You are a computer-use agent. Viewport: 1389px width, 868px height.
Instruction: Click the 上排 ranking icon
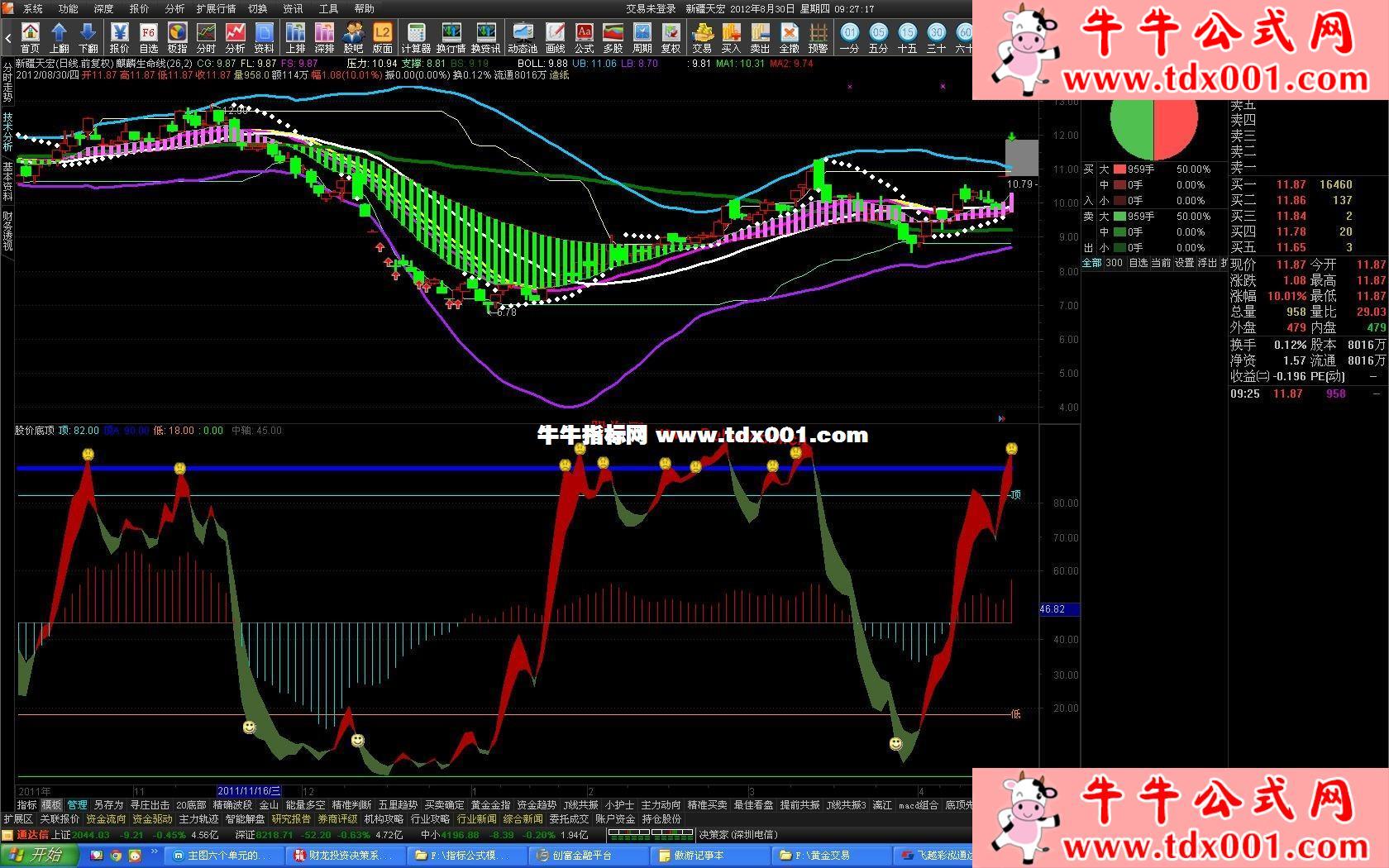point(295,38)
